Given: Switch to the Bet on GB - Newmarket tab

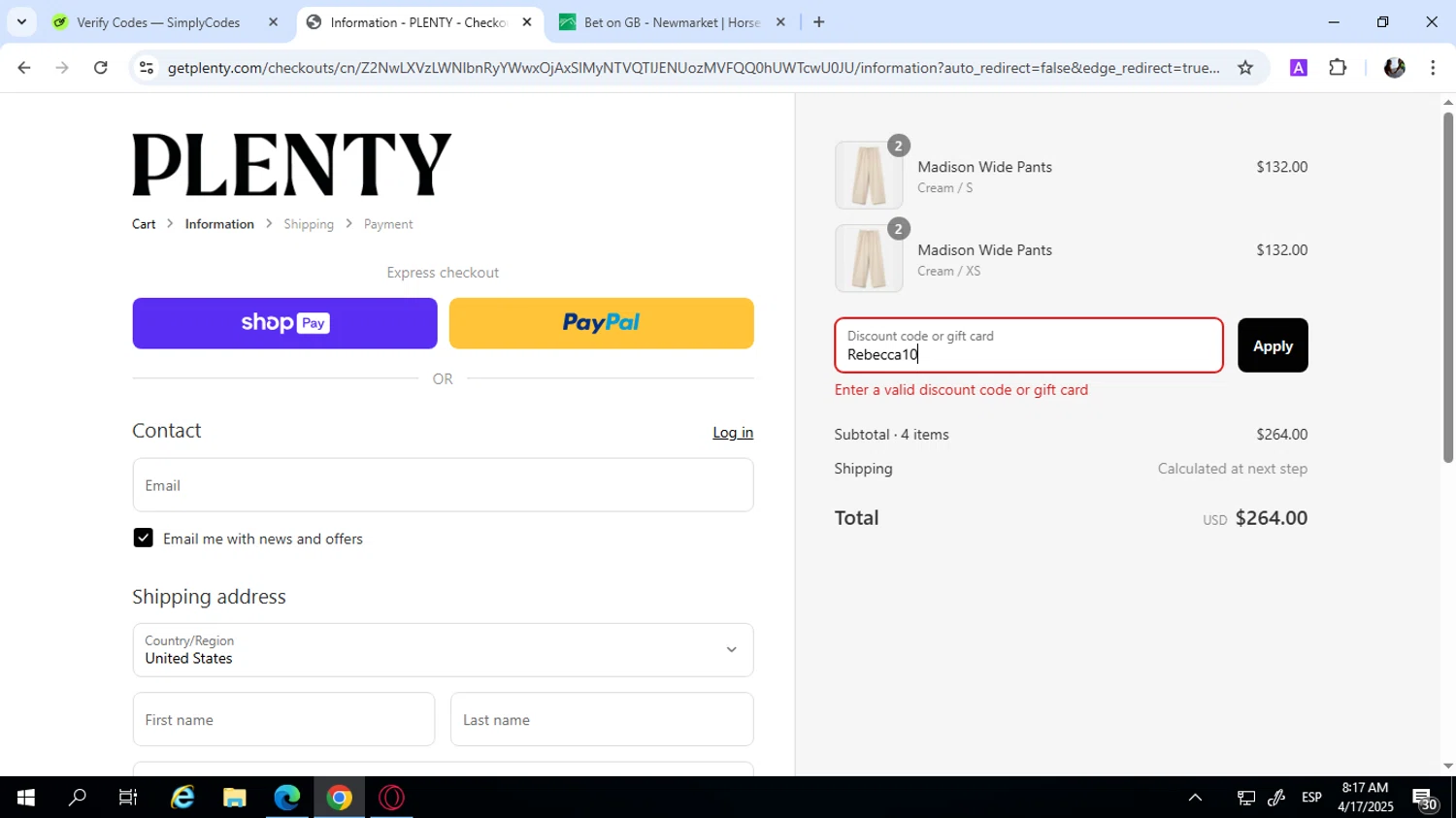Looking at the screenshot, I should pos(673,21).
